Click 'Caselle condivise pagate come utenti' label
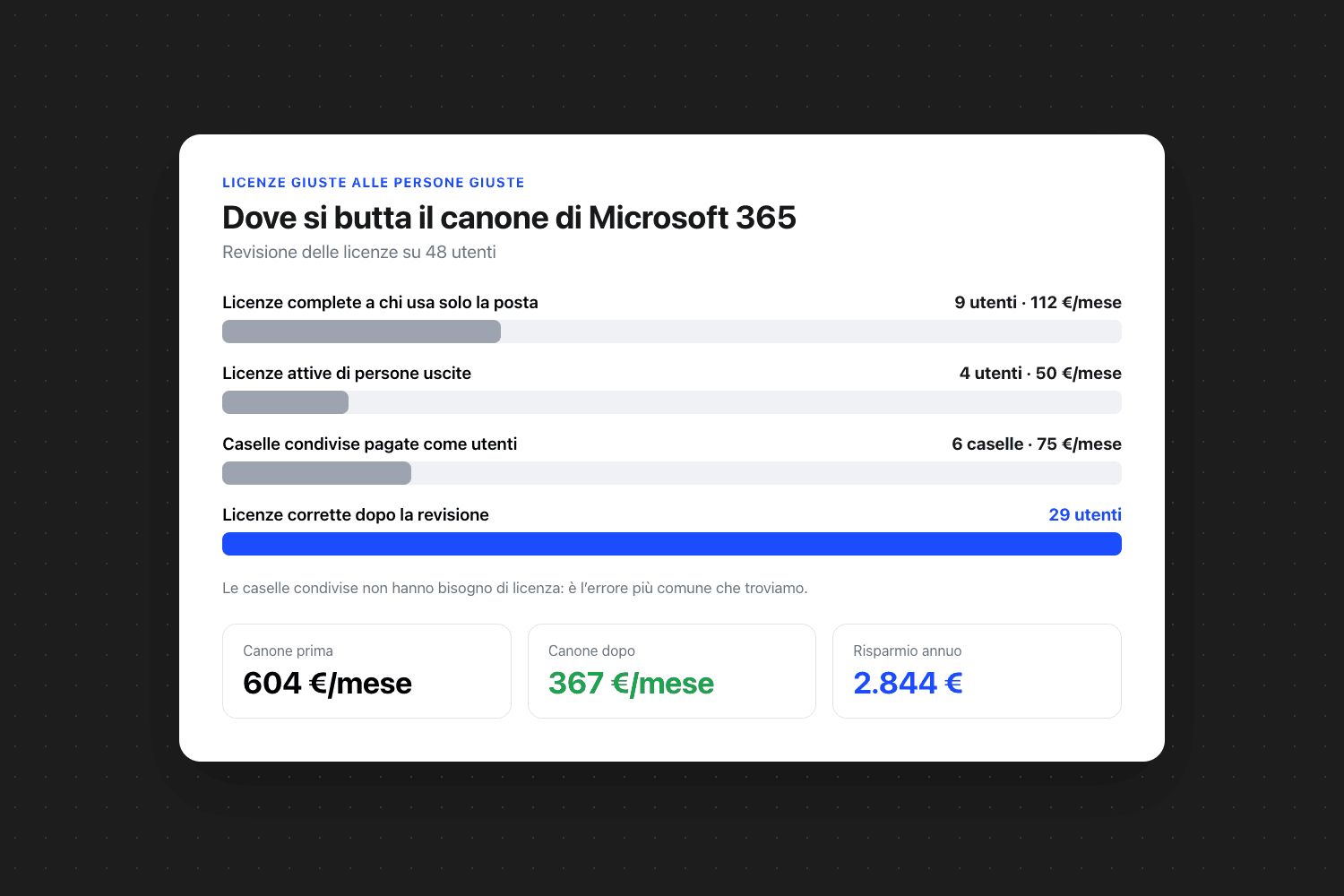 pyautogui.click(x=370, y=444)
